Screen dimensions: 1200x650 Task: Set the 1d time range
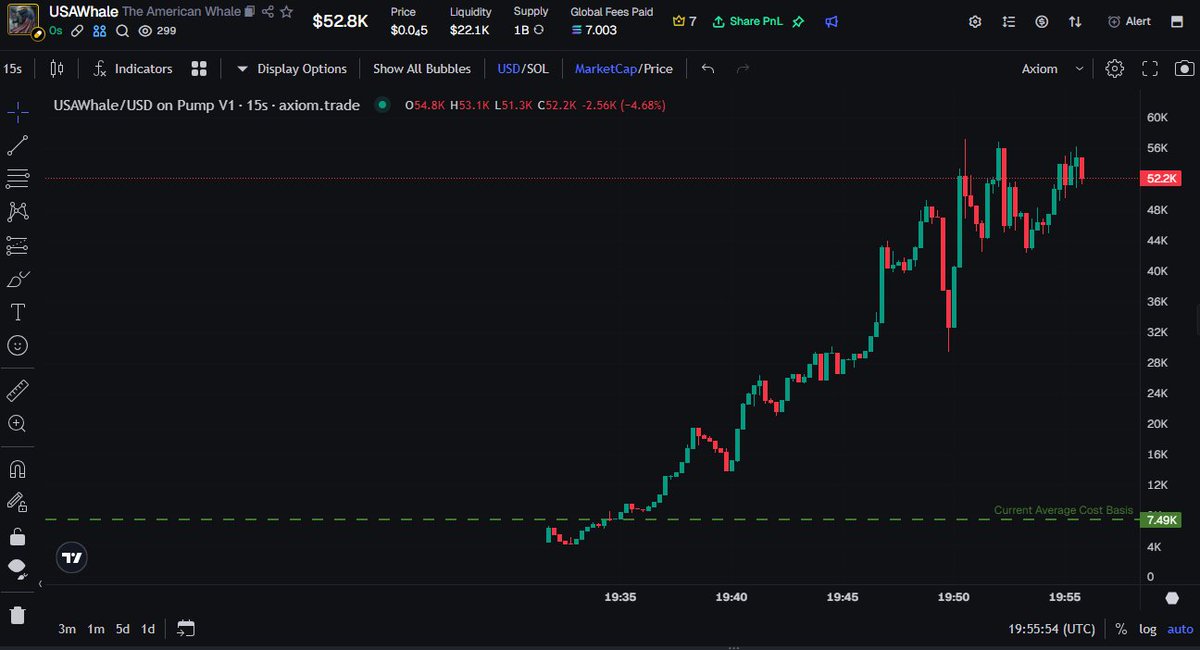[x=148, y=629]
